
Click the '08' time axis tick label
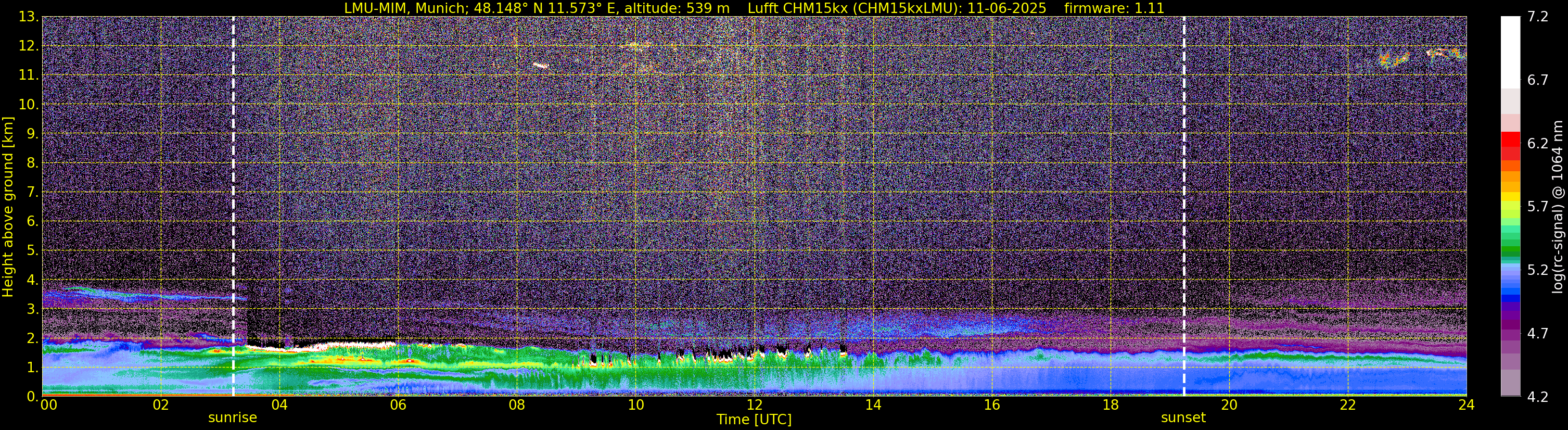pyautogui.click(x=517, y=405)
